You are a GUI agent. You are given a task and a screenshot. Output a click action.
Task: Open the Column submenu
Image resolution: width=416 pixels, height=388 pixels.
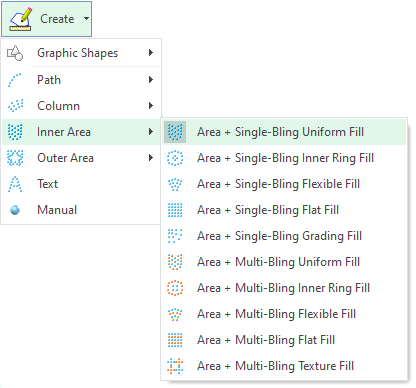click(x=81, y=106)
